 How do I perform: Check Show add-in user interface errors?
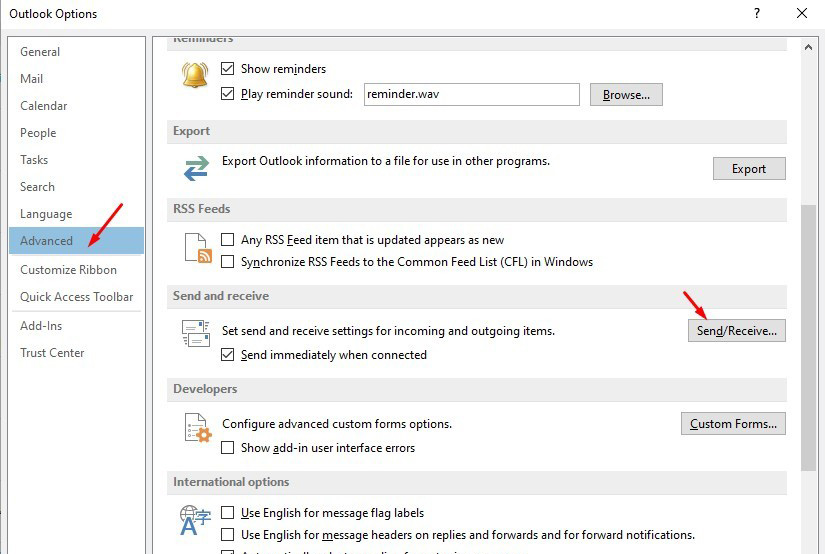[x=228, y=448]
